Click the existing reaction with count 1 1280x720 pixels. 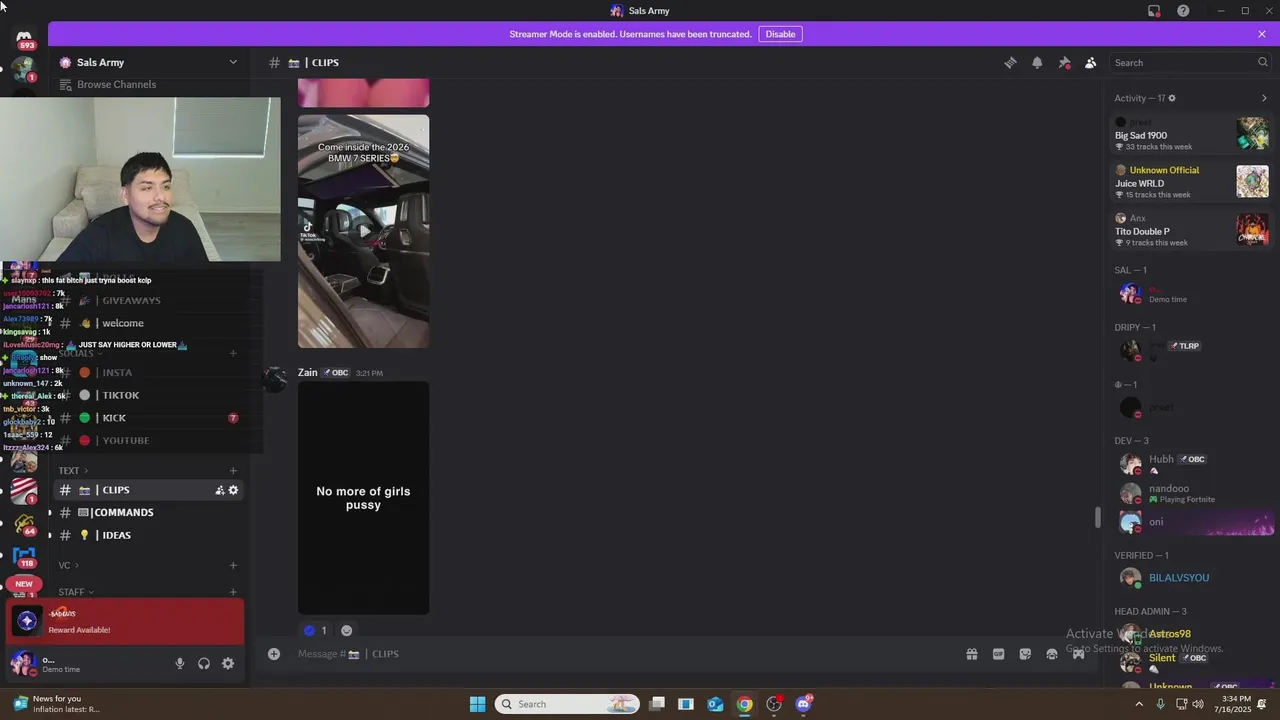pyautogui.click(x=316, y=630)
